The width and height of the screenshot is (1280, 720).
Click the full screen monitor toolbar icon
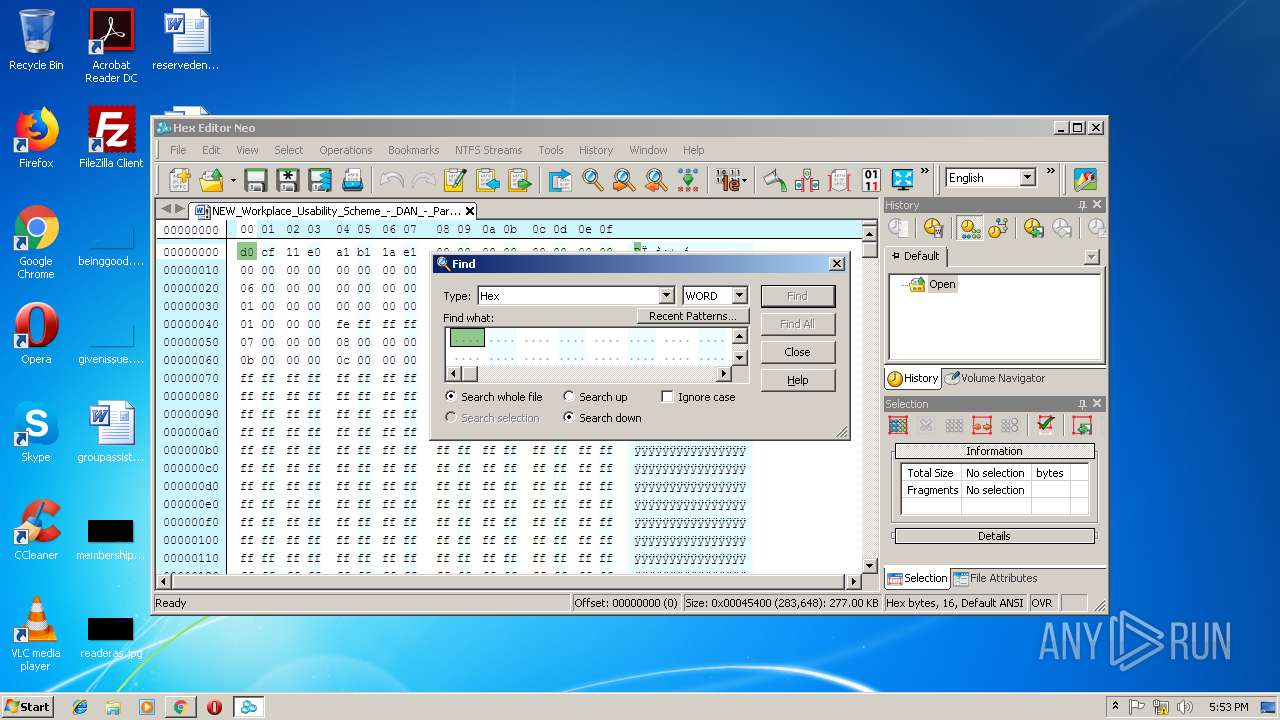coord(903,180)
